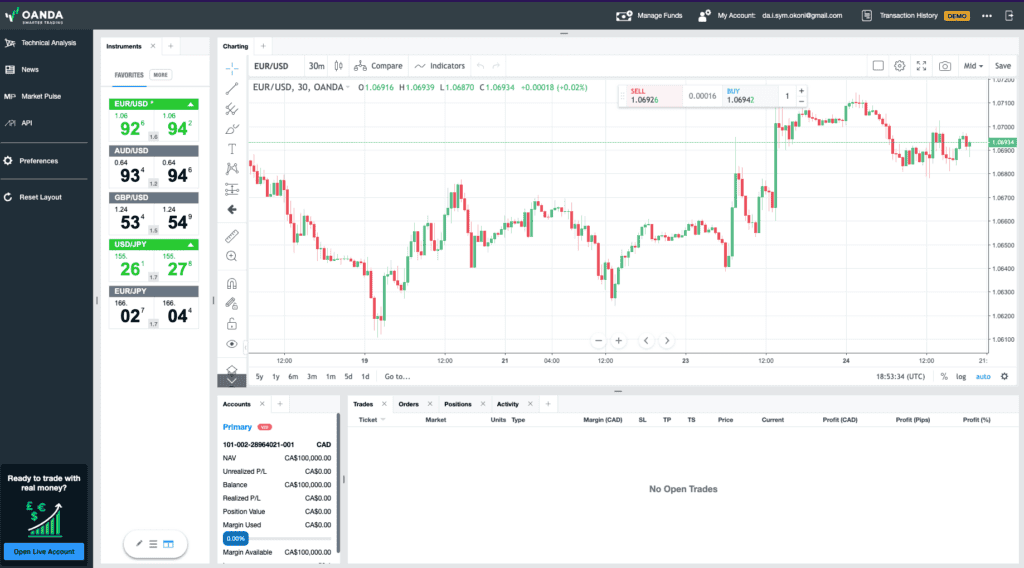Enter fullscreen chart mode

pyautogui.click(x=921, y=66)
